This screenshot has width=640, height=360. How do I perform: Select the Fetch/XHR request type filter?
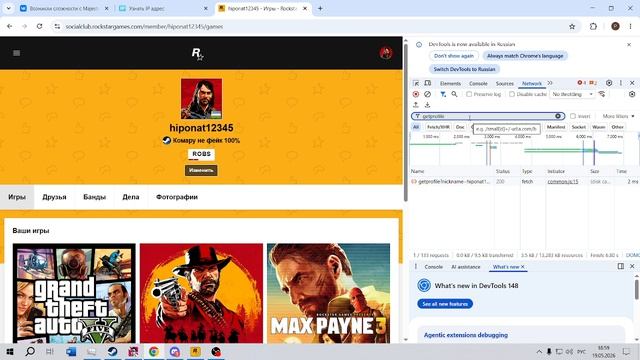(438, 127)
